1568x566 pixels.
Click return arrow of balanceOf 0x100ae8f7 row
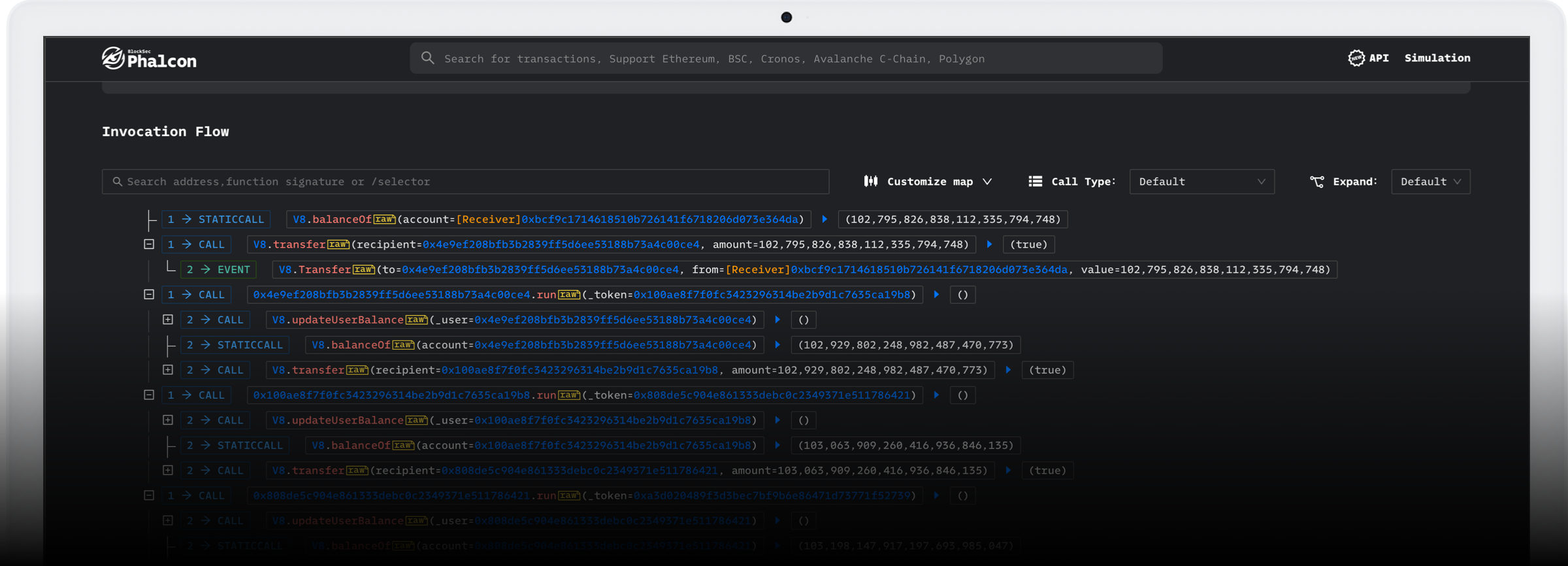click(777, 445)
